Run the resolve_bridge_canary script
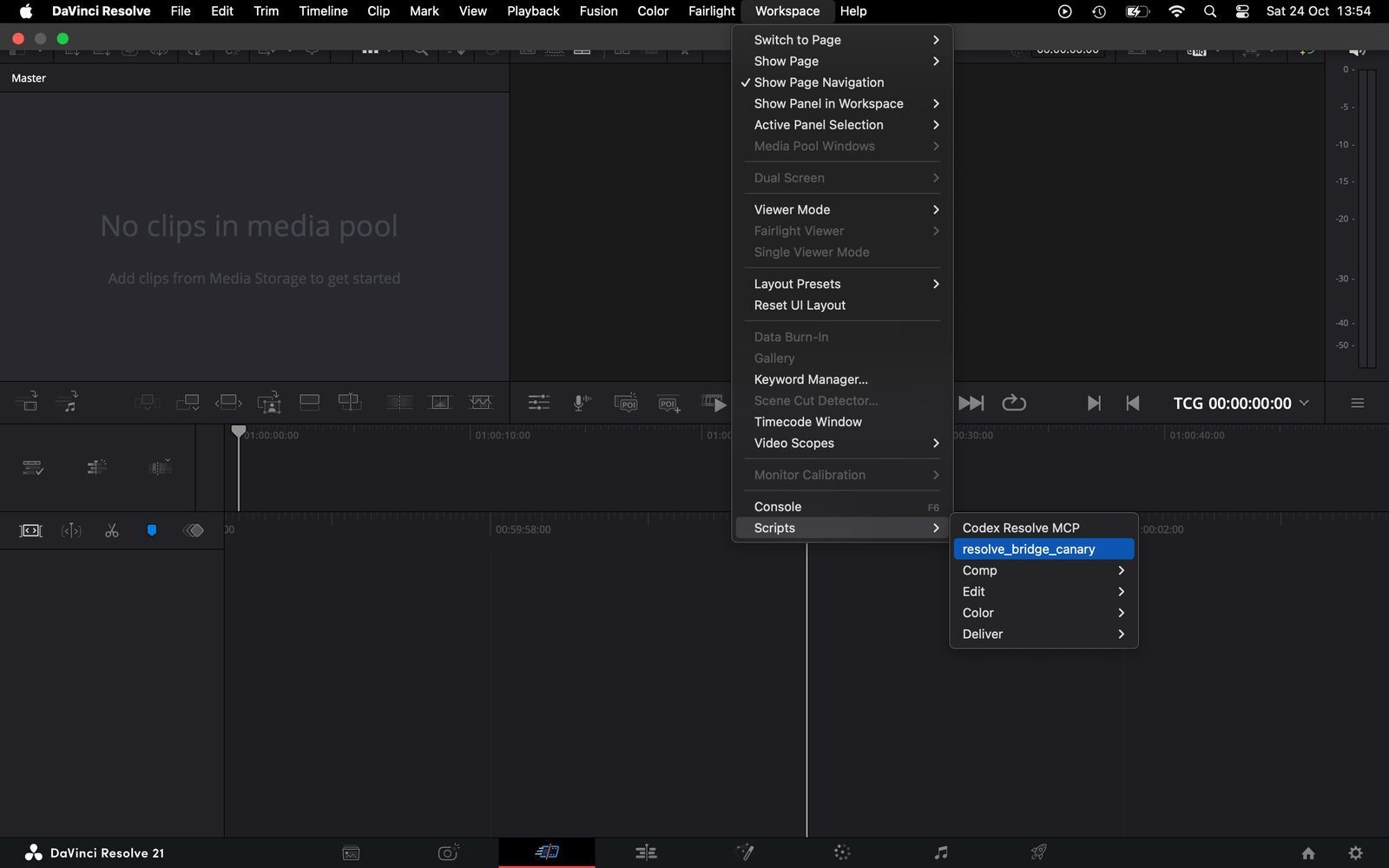Screen dimensions: 1389x868 click(1043, 549)
